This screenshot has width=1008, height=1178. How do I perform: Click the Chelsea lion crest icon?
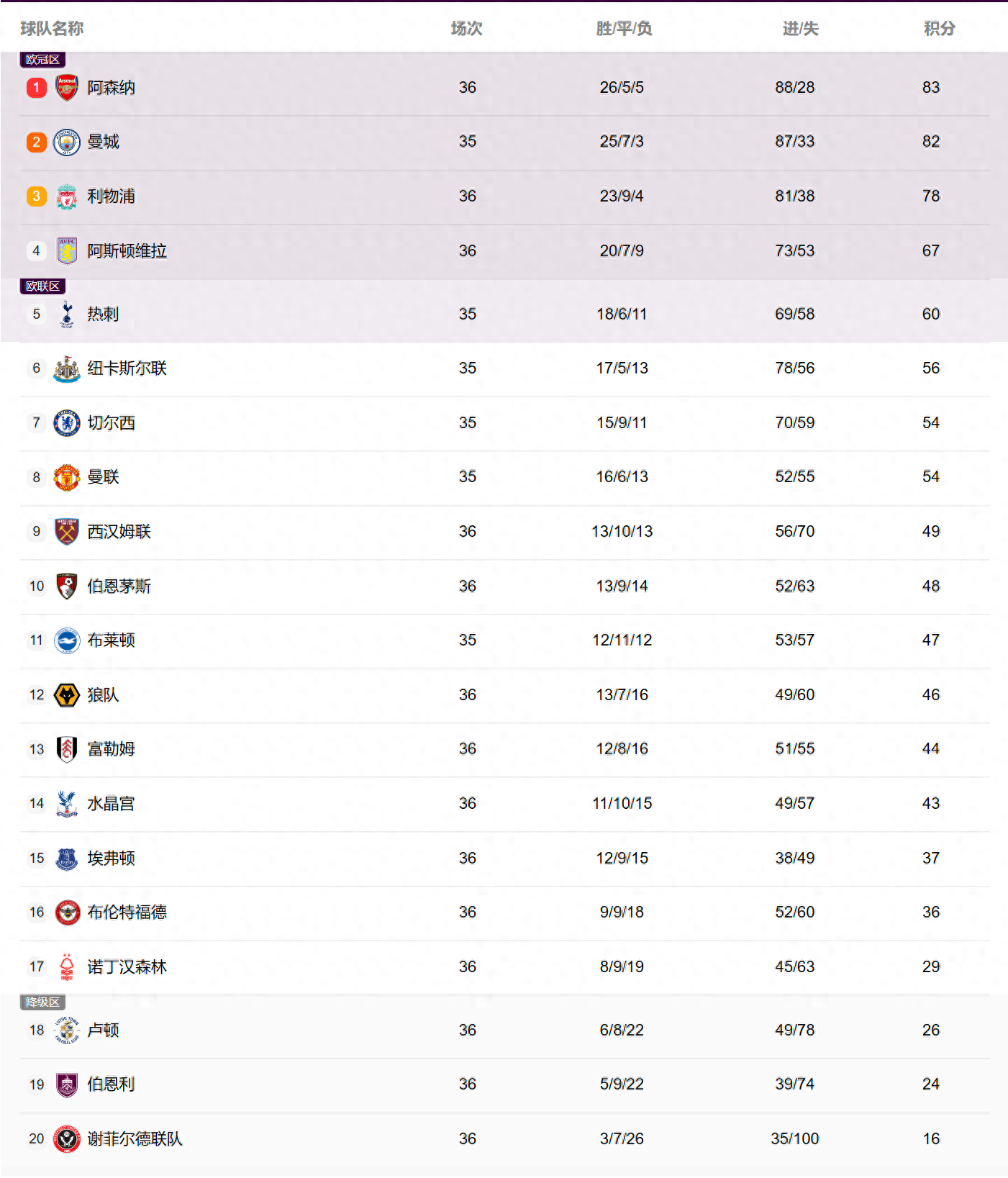pyautogui.click(x=67, y=423)
